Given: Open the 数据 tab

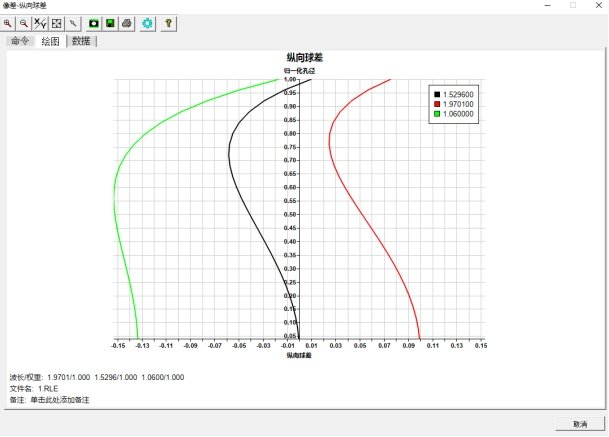Looking at the screenshot, I should point(81,41).
